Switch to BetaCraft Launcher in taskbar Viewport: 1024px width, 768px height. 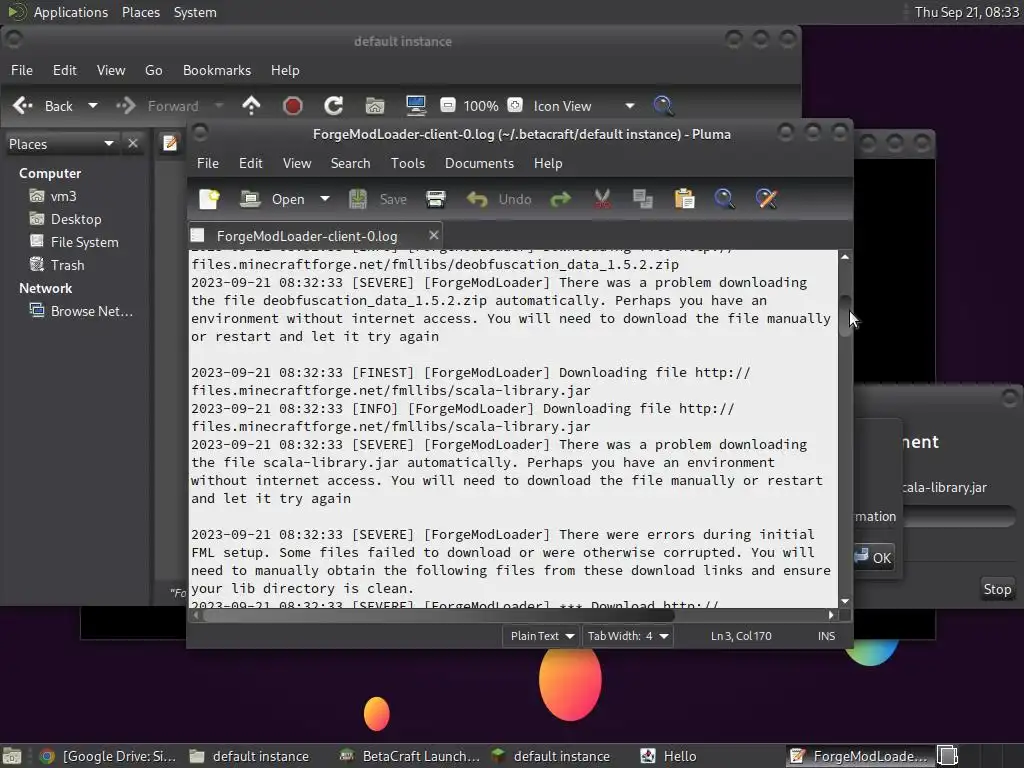[x=410, y=756]
